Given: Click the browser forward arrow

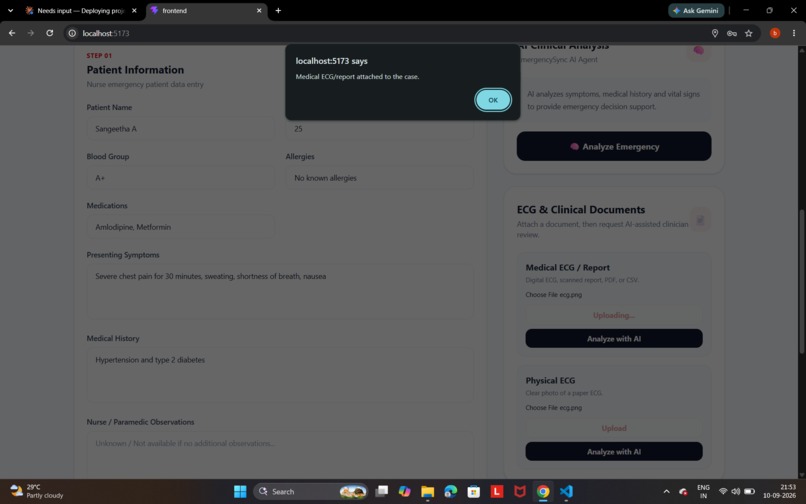Looking at the screenshot, I should point(30,33).
